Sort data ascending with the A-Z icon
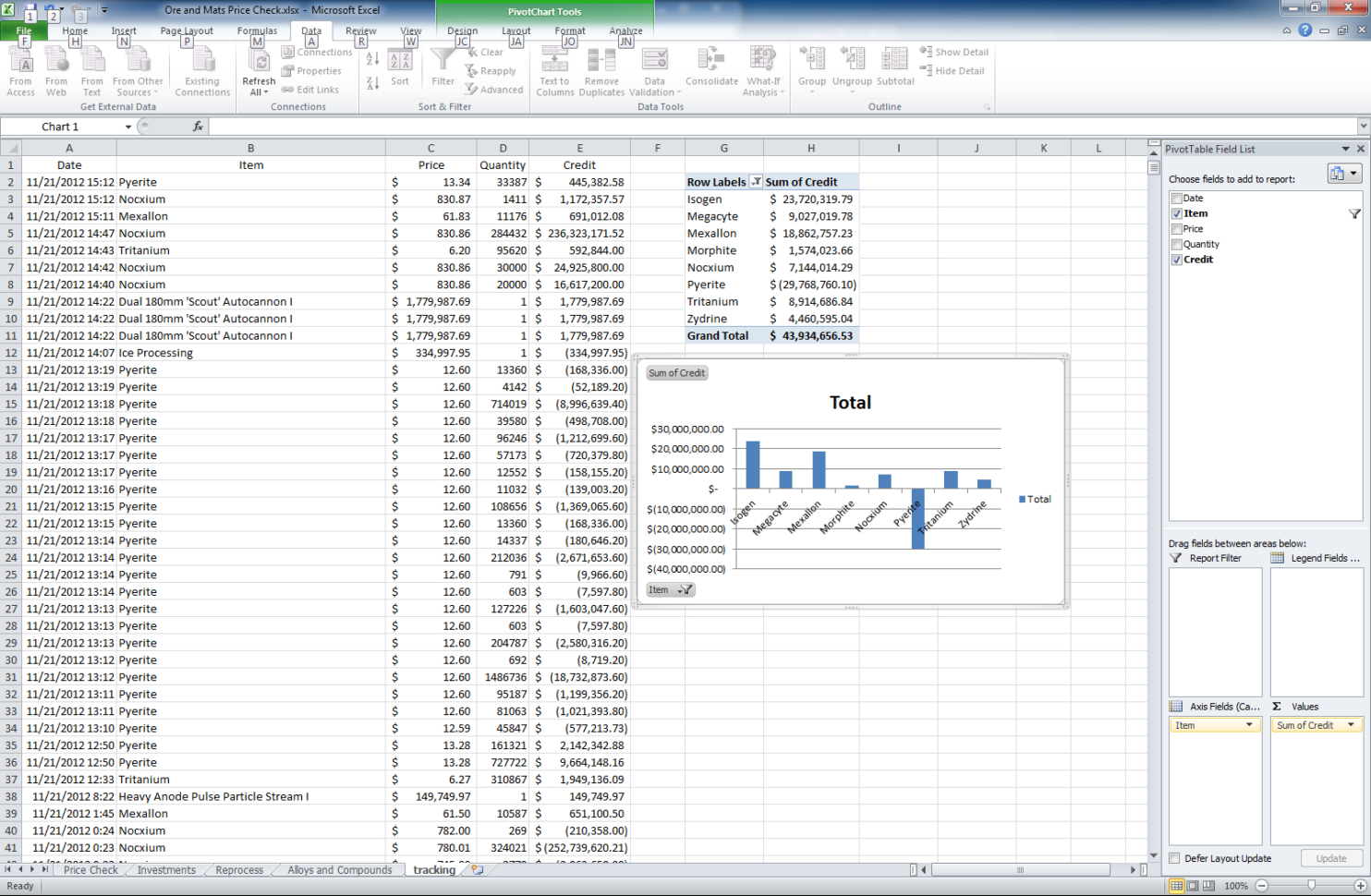Image resolution: width=1371 pixels, height=896 pixels. coord(371,57)
